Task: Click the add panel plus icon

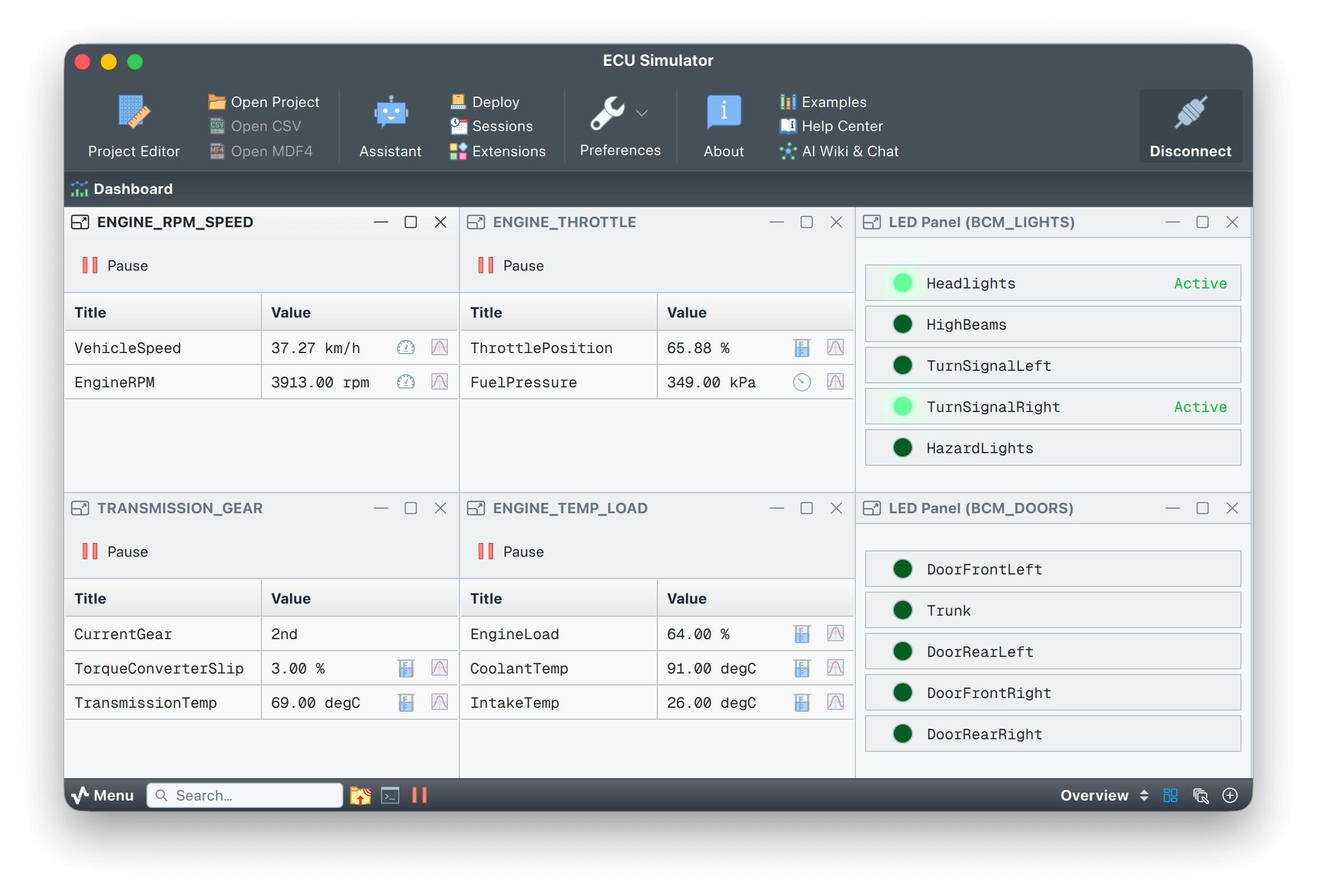Action: point(1230,795)
